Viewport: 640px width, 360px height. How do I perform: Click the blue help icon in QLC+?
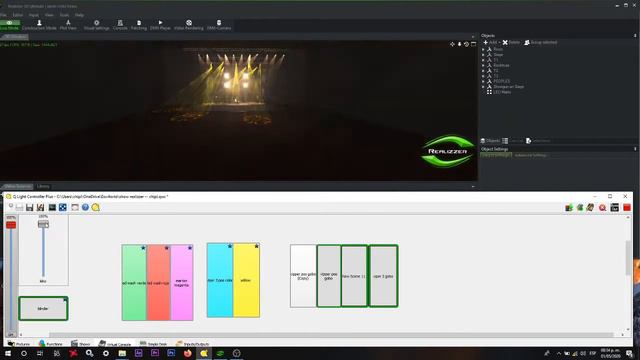pyautogui.click(x=85, y=207)
